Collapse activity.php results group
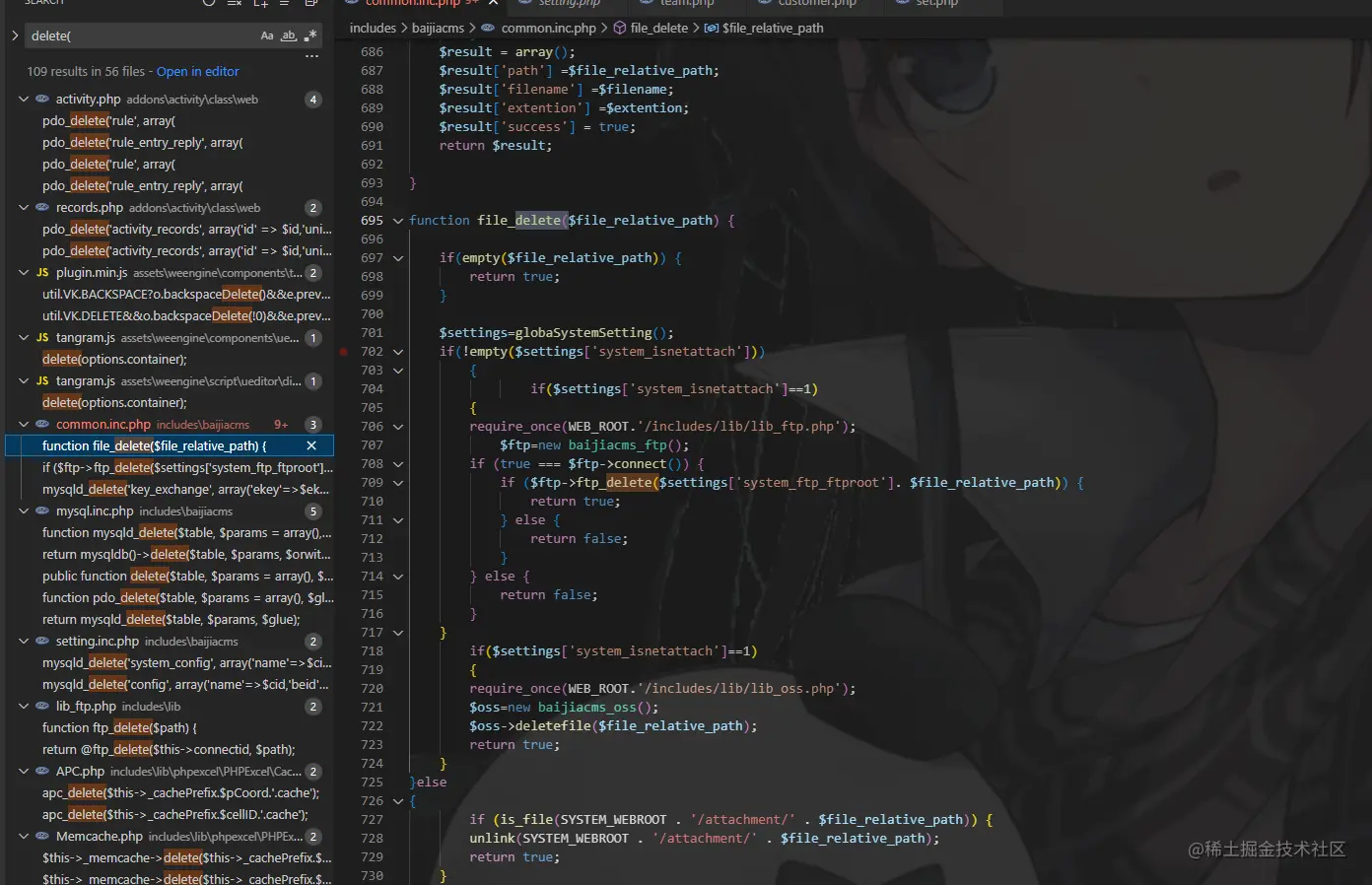Screen dimensions: 1372x885 [x=24, y=100]
